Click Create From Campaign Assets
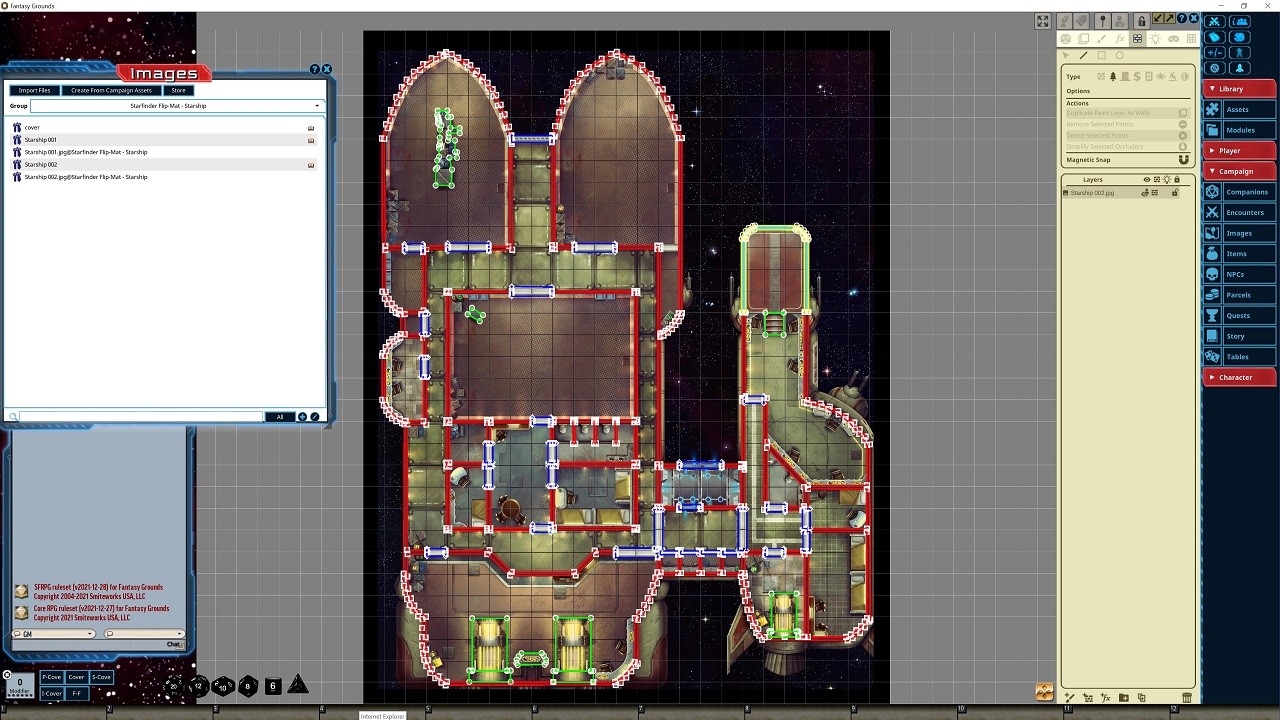Screen dimensions: 1280x720 [x=113, y=90]
